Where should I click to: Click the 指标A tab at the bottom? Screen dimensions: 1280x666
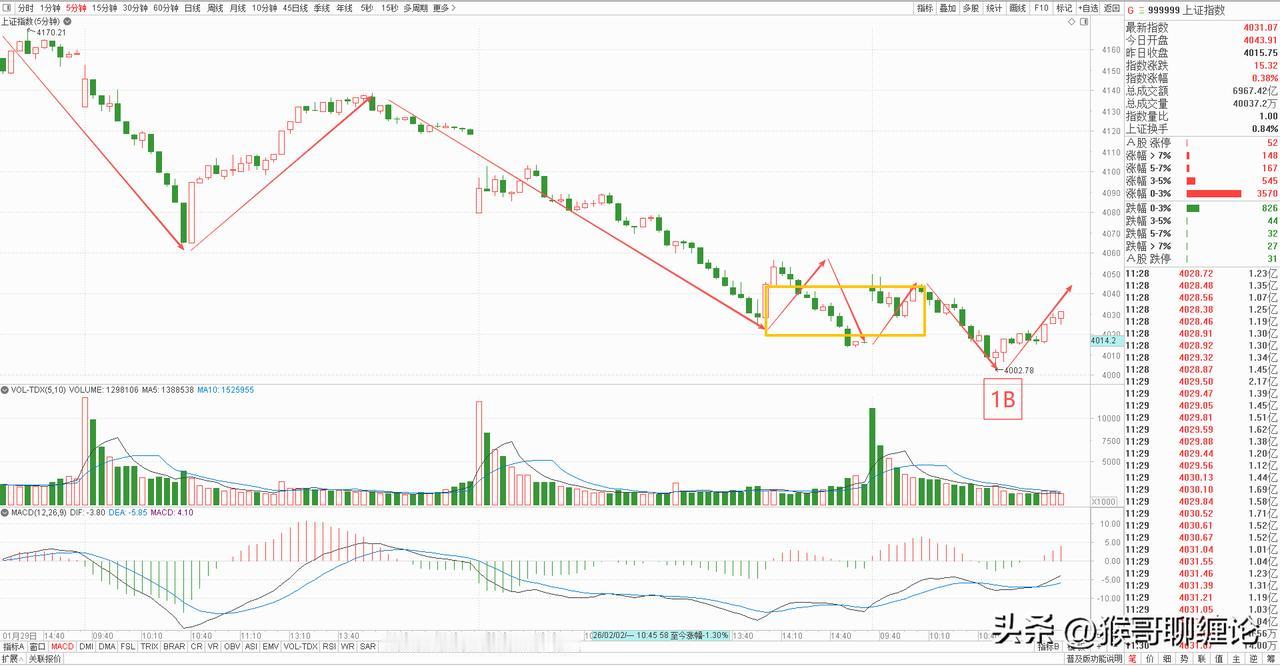(x=13, y=647)
